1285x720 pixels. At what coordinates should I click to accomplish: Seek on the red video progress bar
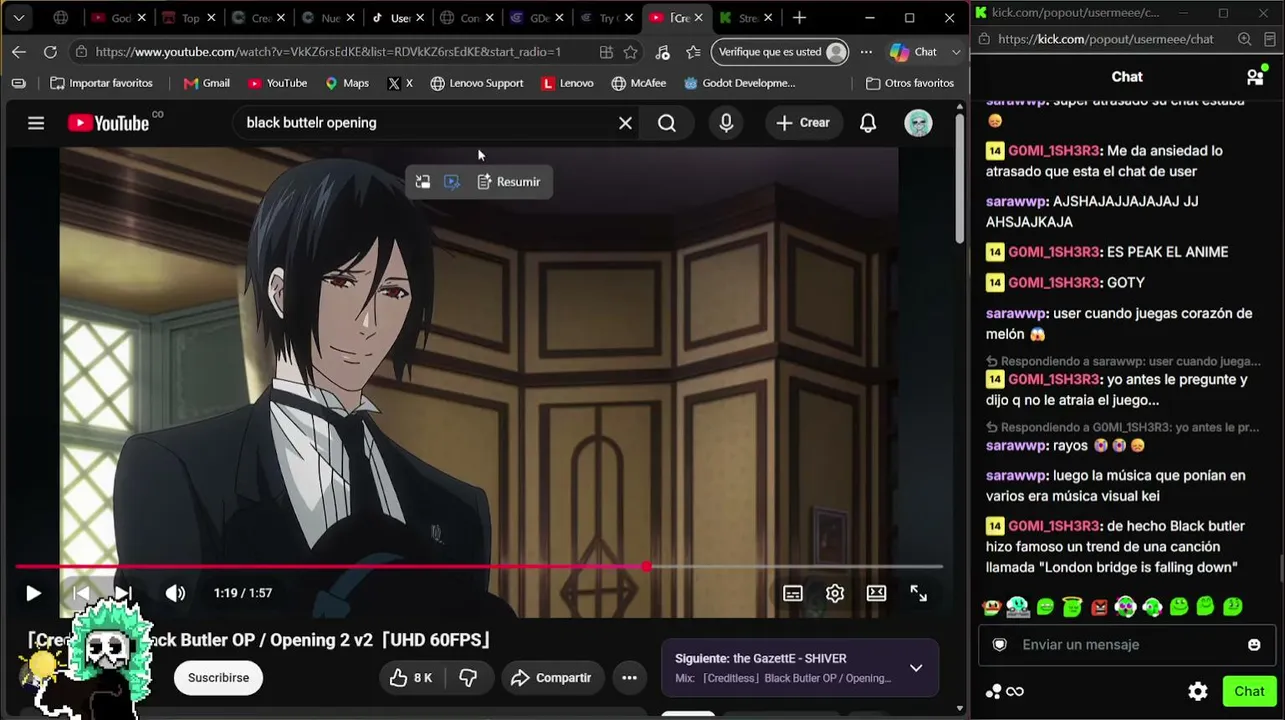(x=479, y=567)
